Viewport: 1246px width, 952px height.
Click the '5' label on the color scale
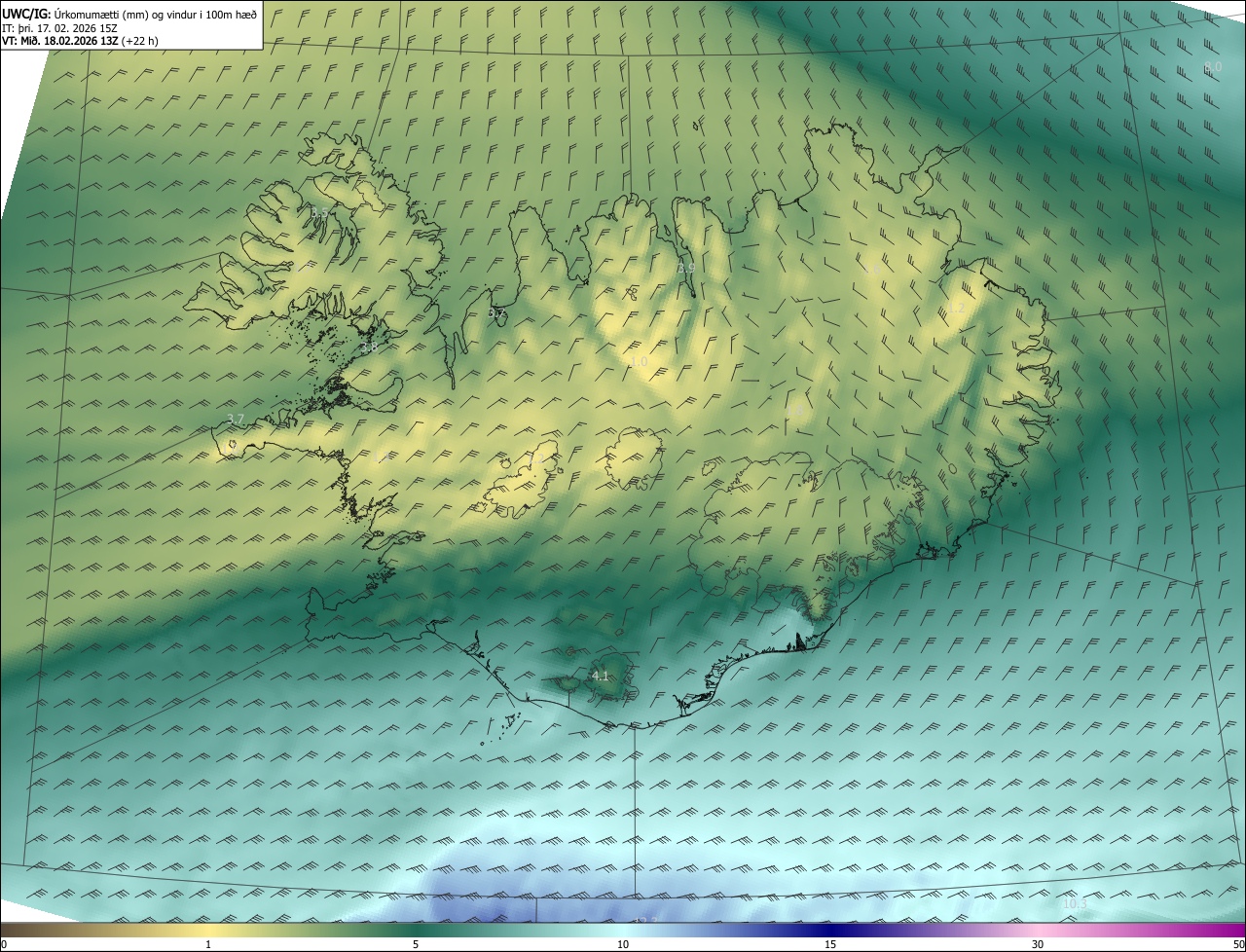click(416, 944)
